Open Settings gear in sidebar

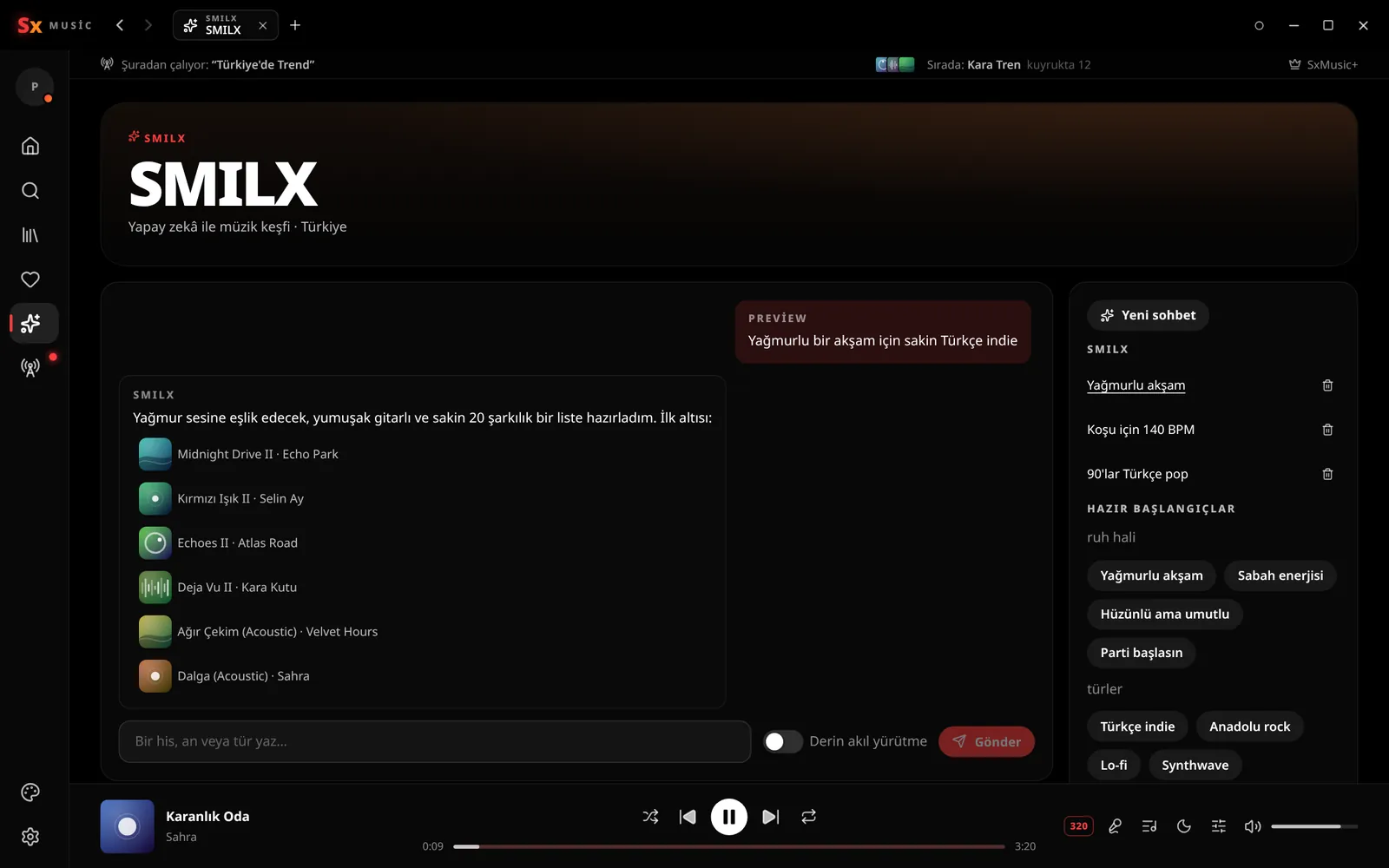pos(30,837)
